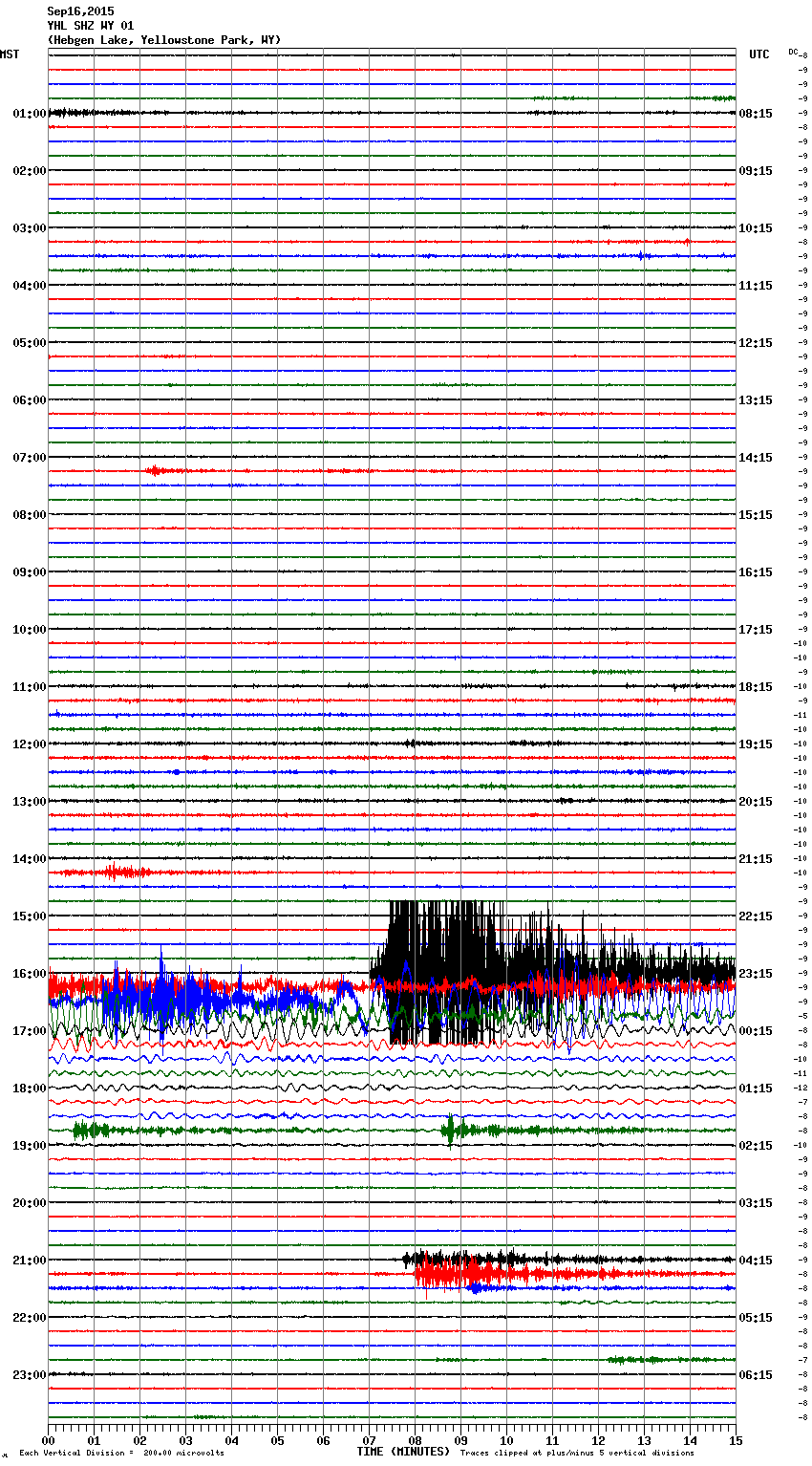Image resolution: width=812 pixels, height=1466 pixels.
Task: Click the 18:15 UTC time label
Action: 756,687
